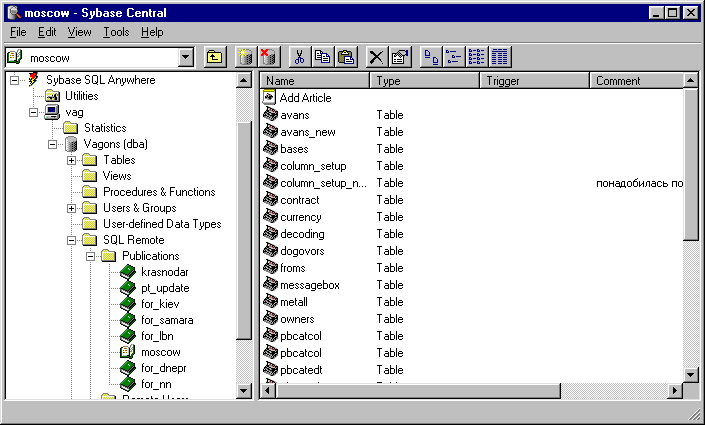
Task: Click the Cut scissors icon
Action: 299,57
